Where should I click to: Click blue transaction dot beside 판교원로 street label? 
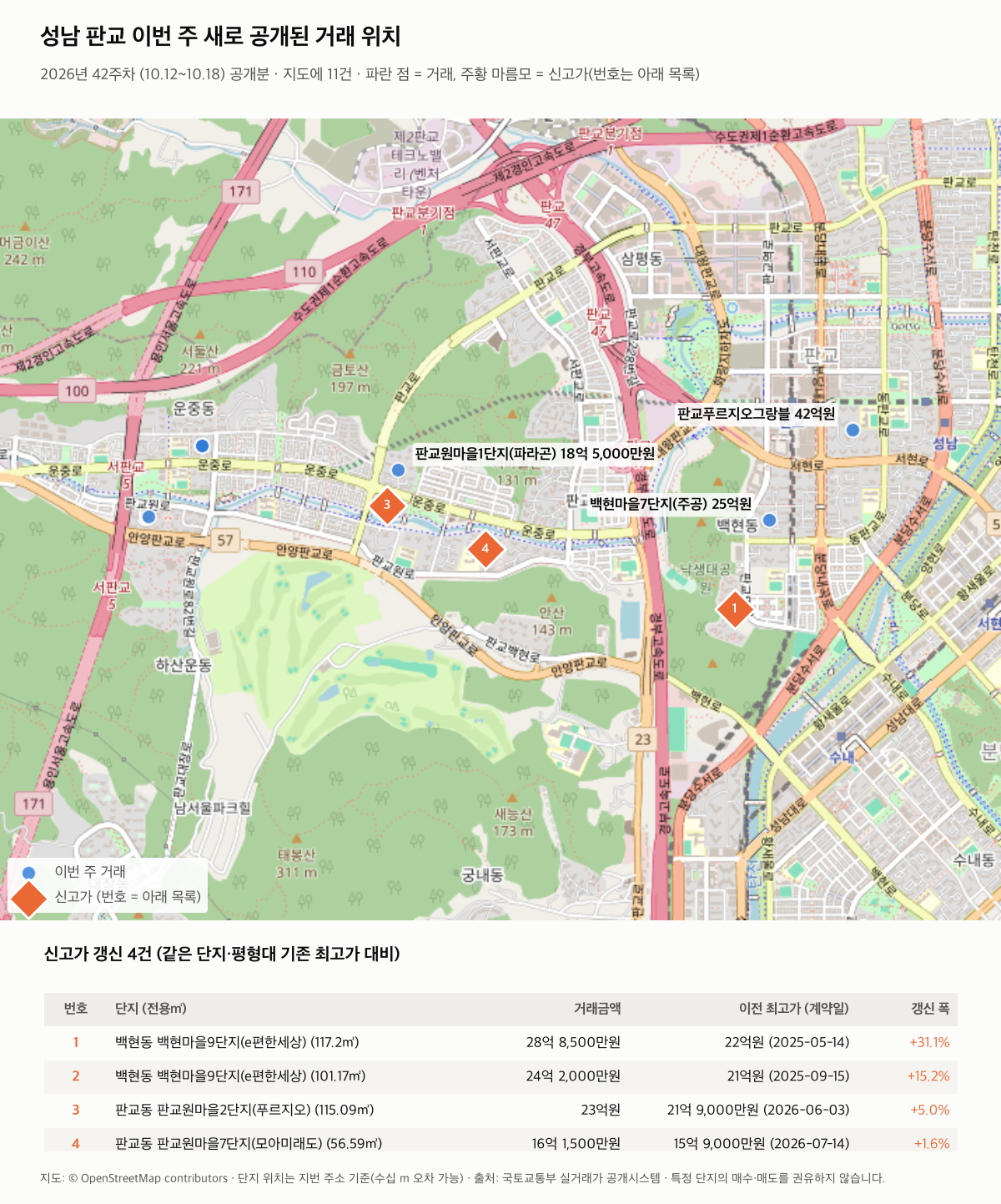148,516
